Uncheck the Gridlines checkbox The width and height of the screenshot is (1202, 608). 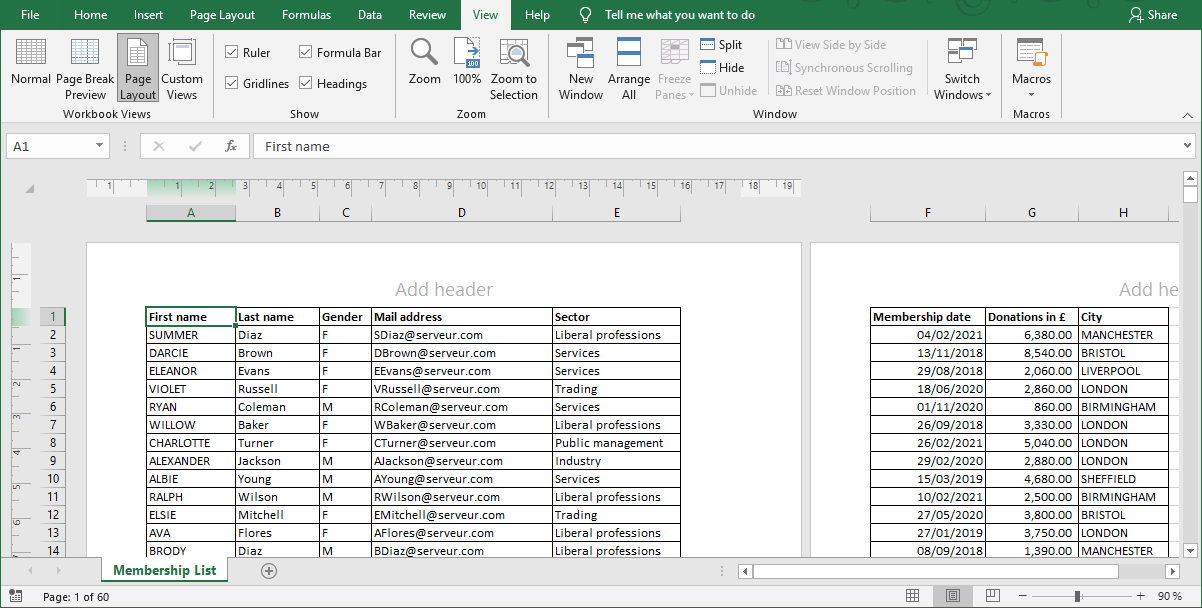point(229,83)
